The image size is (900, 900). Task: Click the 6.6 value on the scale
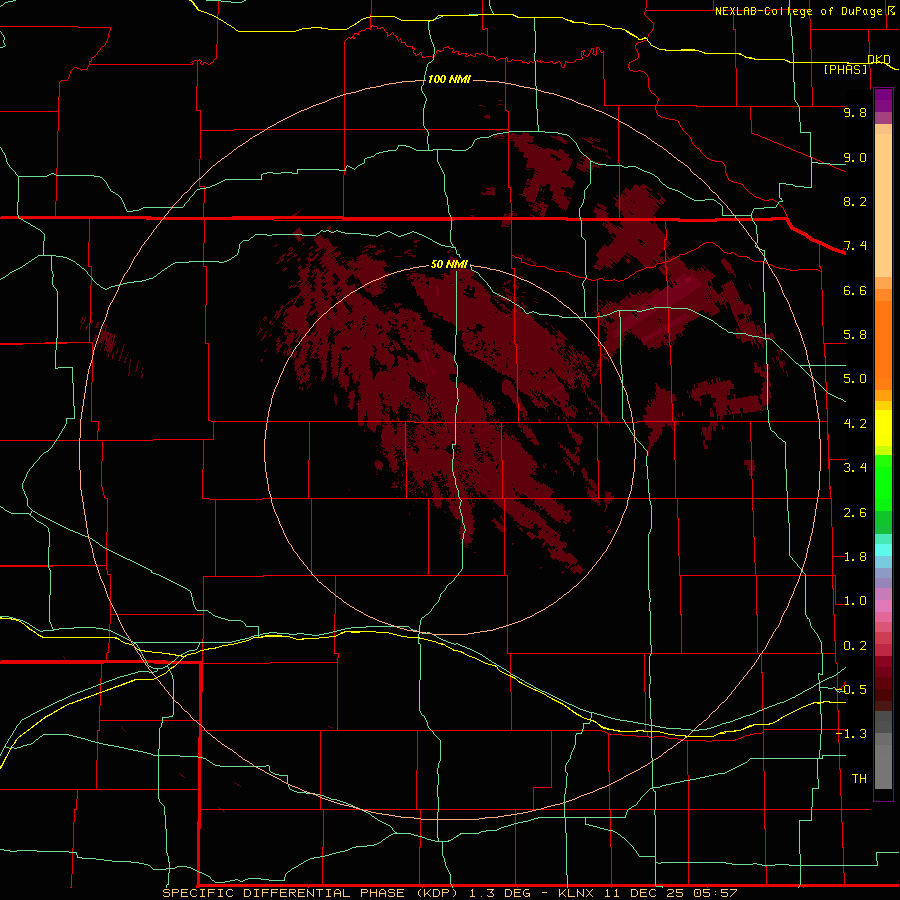[855, 290]
